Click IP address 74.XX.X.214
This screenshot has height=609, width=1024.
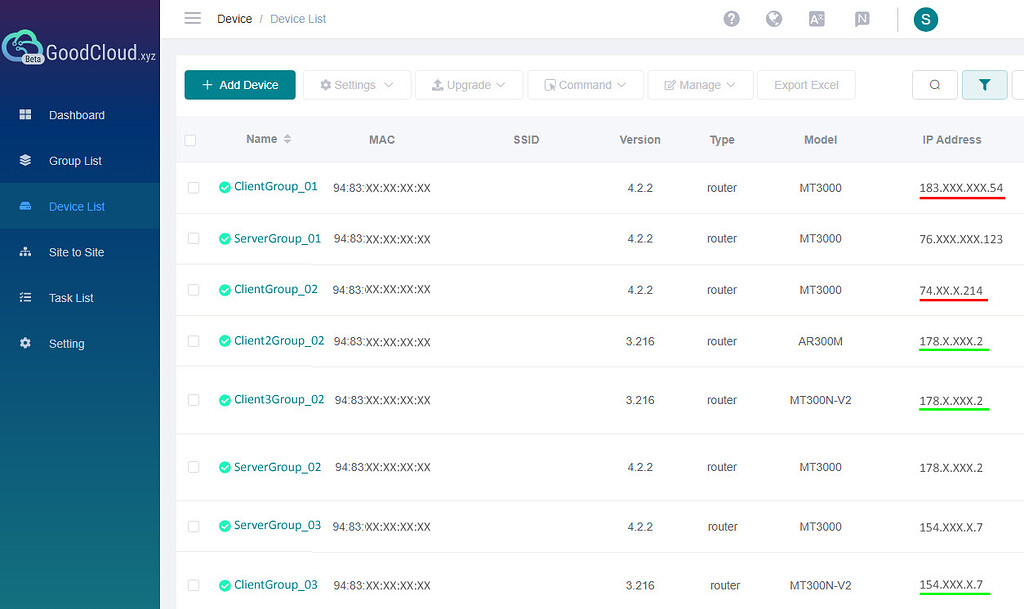coord(951,290)
